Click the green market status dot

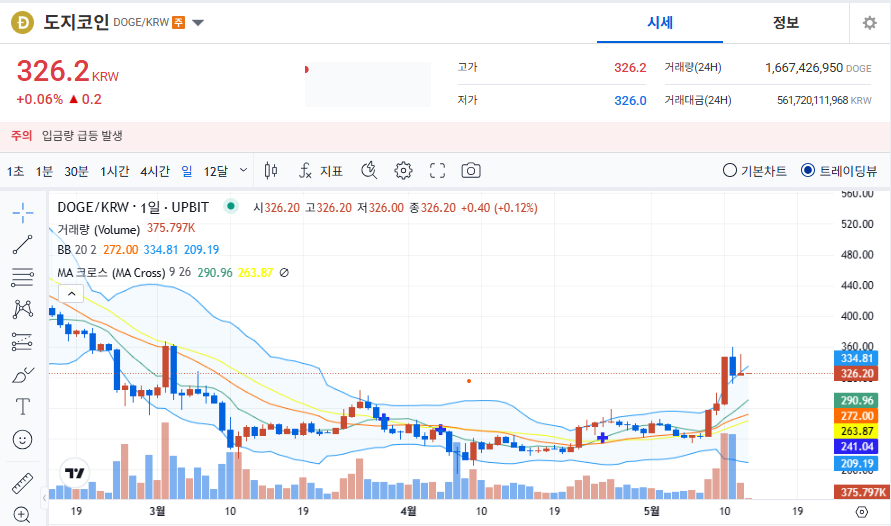[231, 206]
